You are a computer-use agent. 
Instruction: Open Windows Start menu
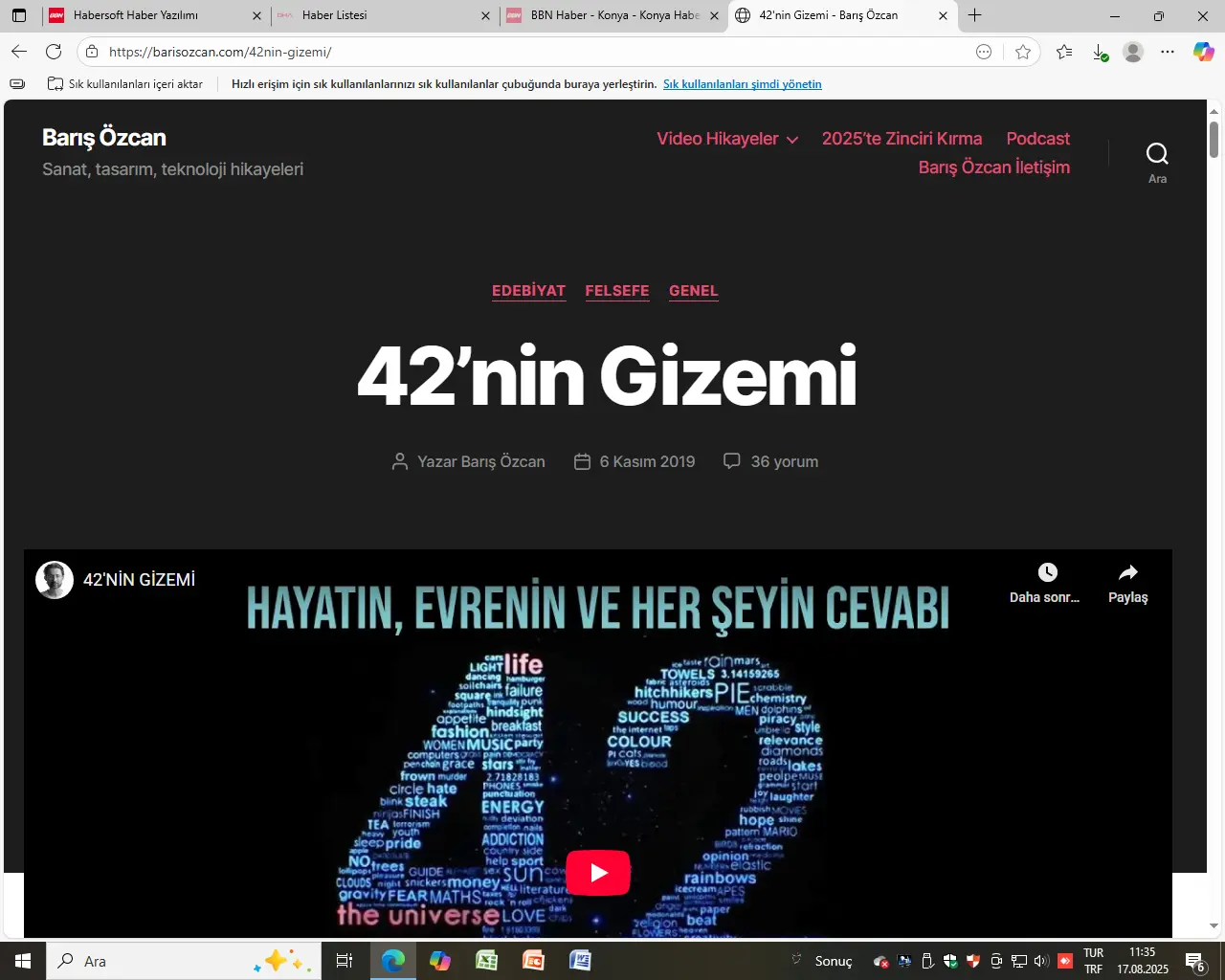(x=23, y=961)
